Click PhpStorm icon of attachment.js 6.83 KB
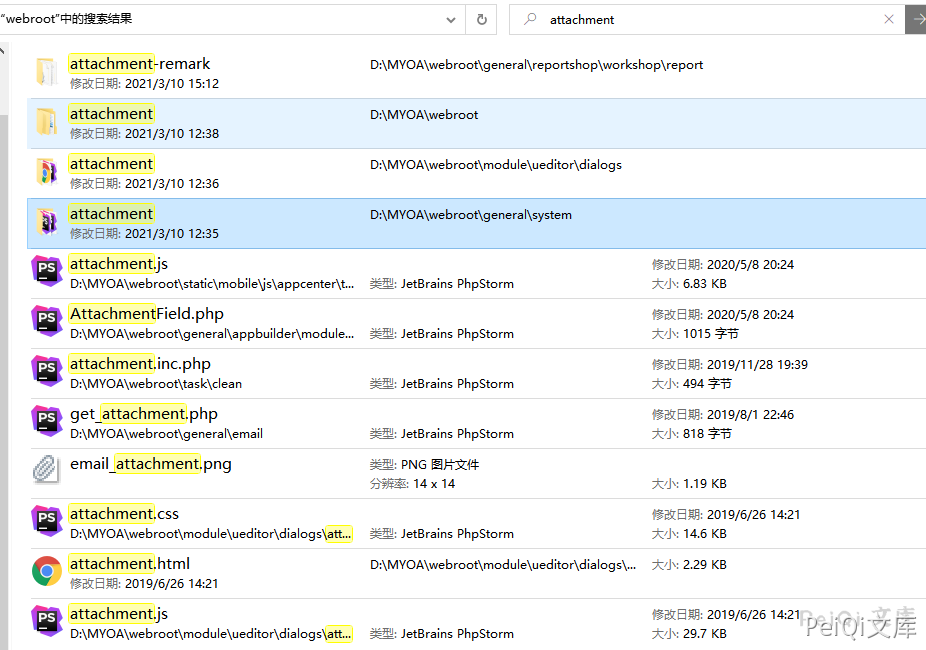This screenshot has width=926, height=650. point(47,271)
